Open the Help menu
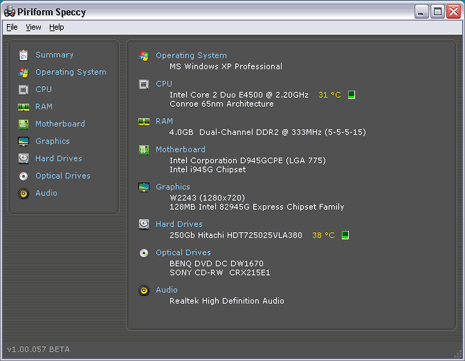Screen dimensions: 465x361 click(57, 27)
